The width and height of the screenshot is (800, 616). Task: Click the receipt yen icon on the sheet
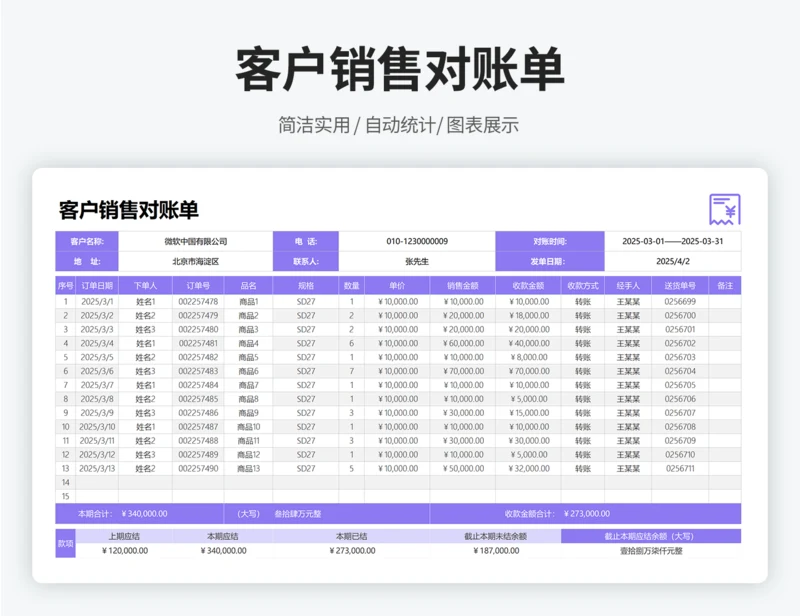pos(724,209)
